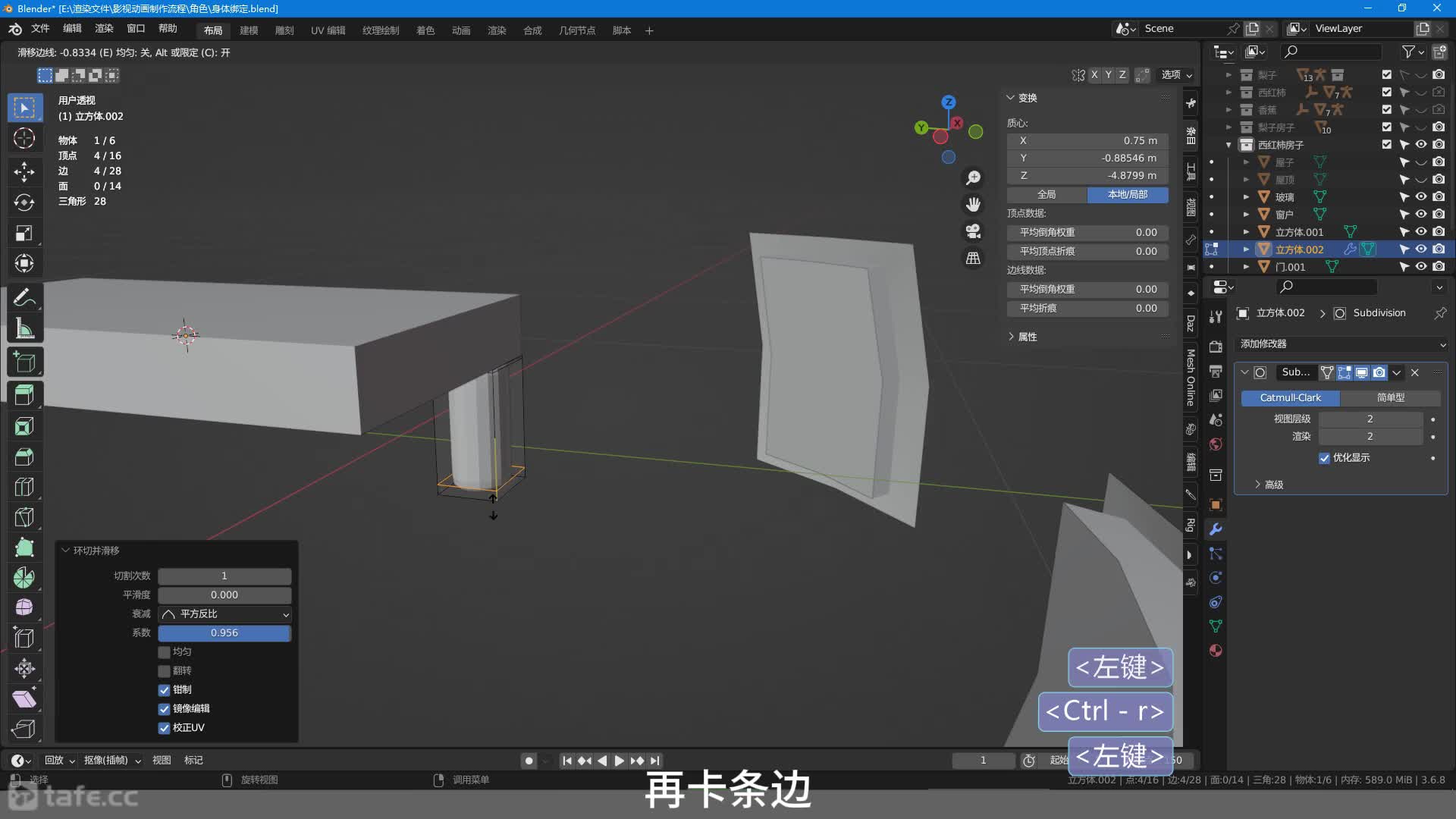This screenshot has width=1456, height=819.
Task: Open the 选项 dropdown
Action: tap(1177, 75)
